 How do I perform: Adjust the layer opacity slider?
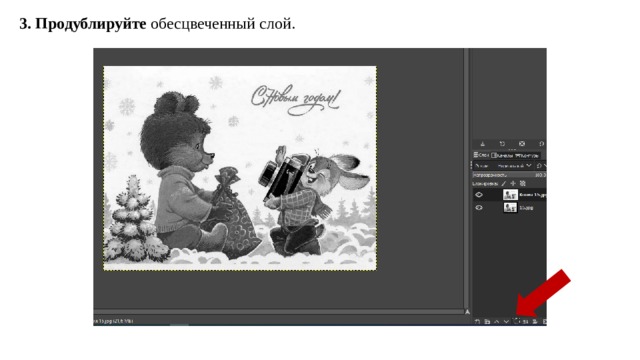[509, 175]
